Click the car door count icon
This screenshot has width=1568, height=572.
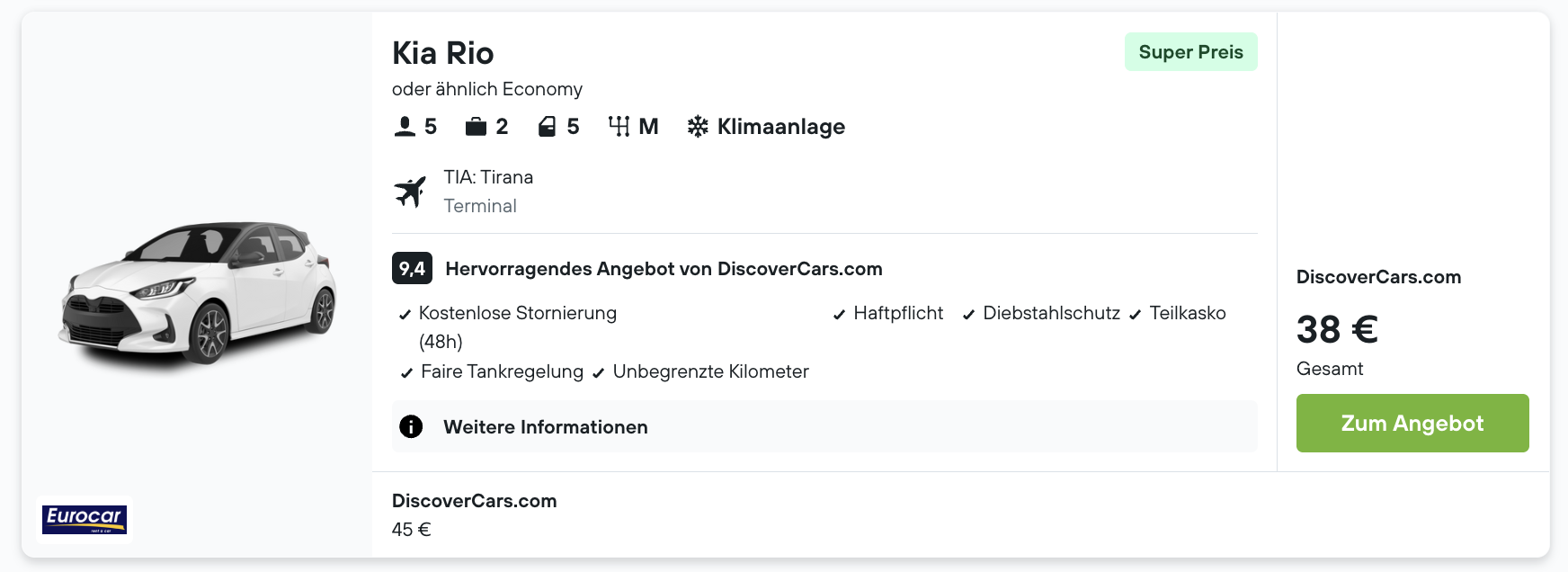547,127
